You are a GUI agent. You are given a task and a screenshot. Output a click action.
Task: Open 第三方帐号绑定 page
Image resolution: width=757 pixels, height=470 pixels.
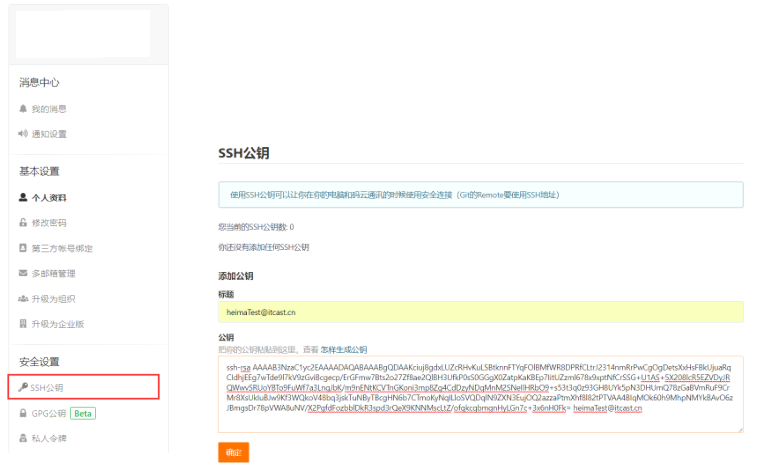(62, 249)
